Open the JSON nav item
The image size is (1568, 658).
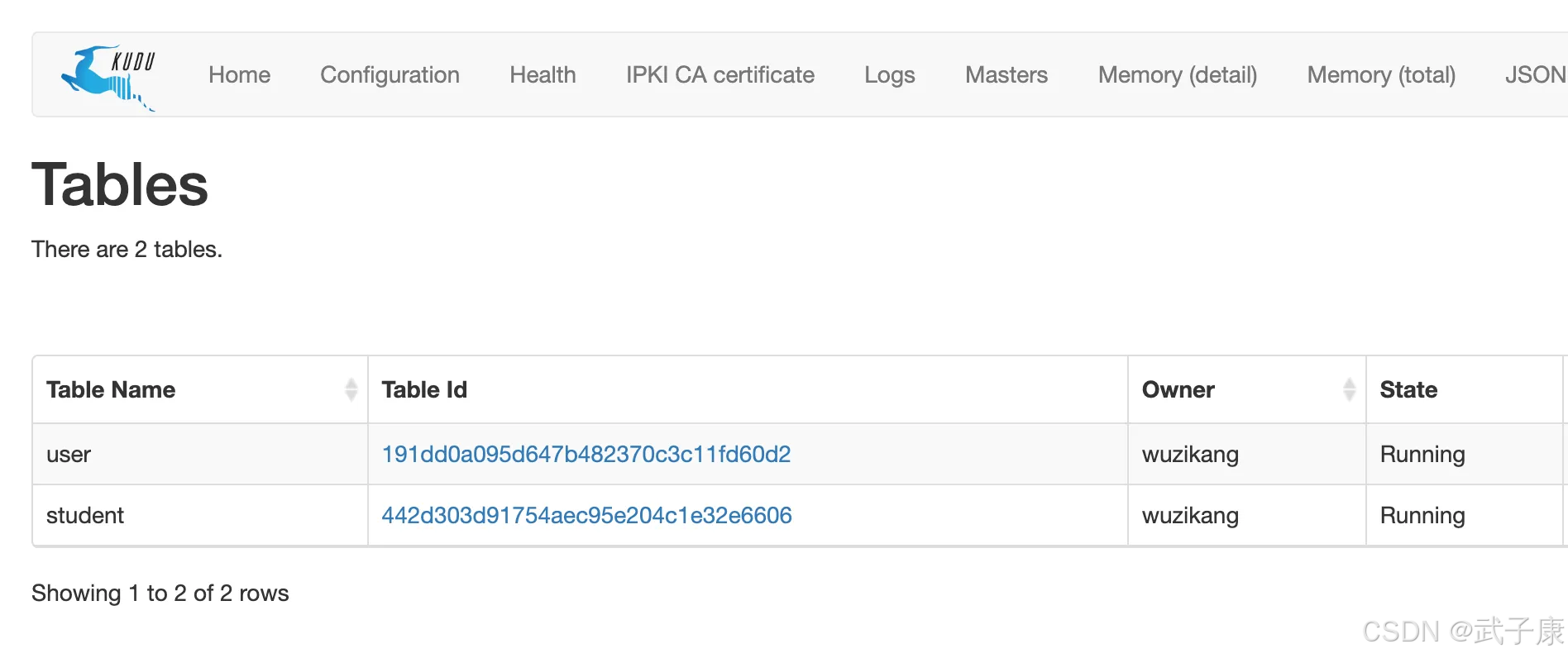tap(1535, 75)
